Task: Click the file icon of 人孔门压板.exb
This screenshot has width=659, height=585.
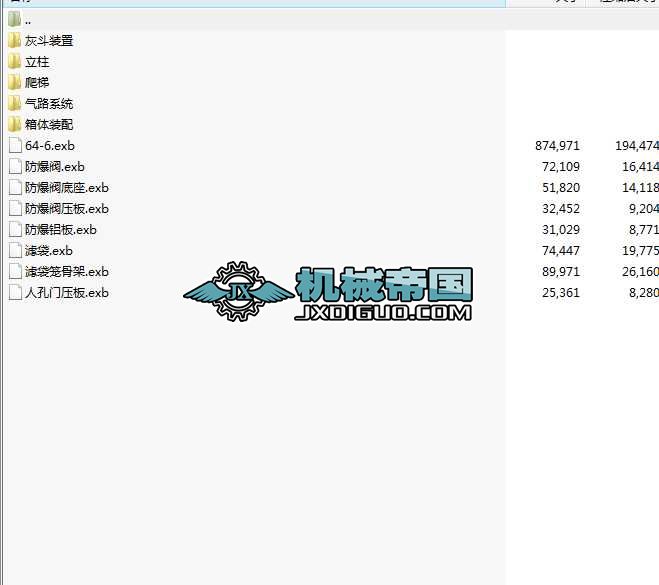Action: [x=15, y=292]
